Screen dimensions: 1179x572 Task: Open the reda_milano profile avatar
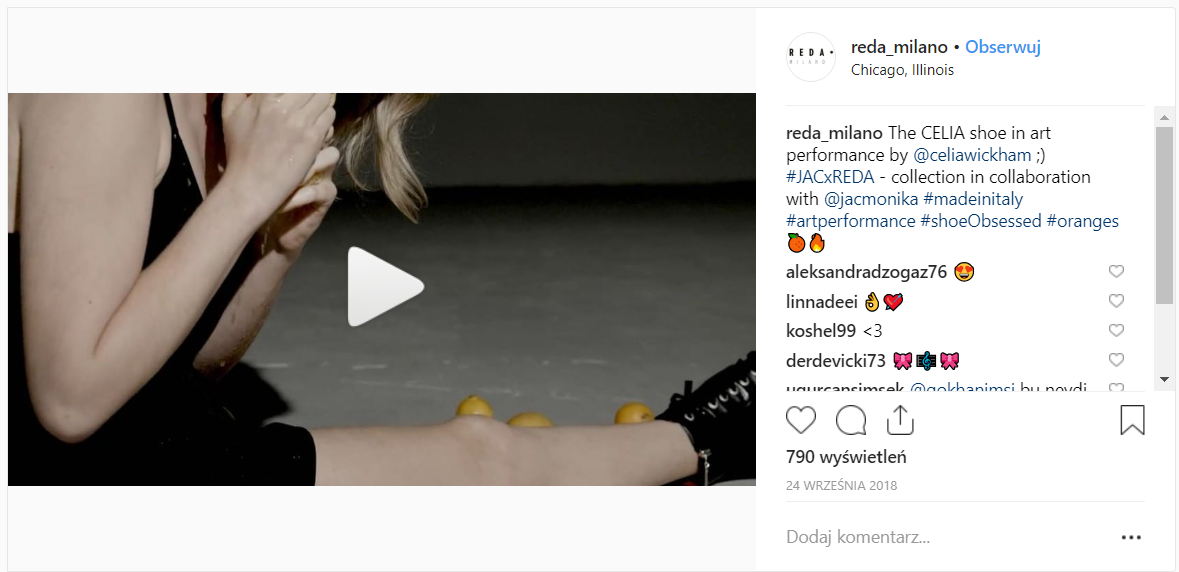[811, 57]
